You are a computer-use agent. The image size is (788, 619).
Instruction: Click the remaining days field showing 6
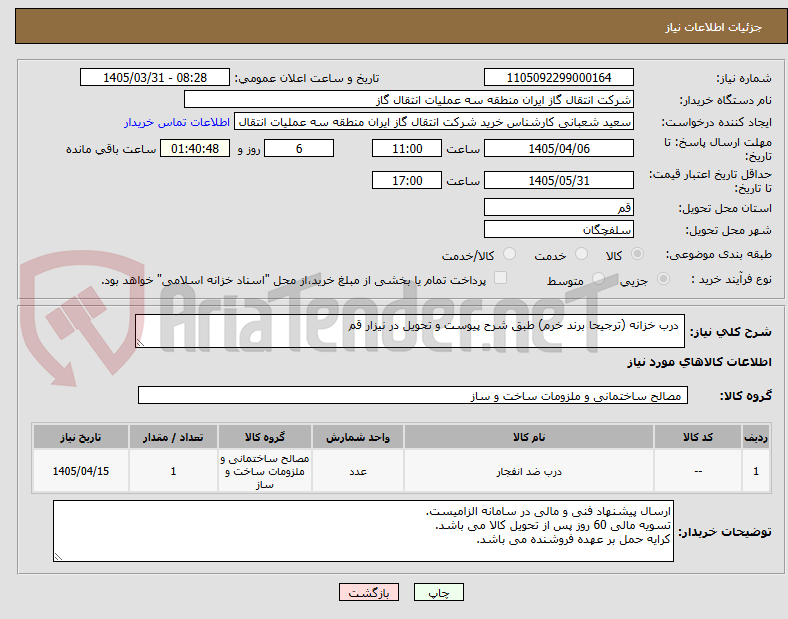pos(299,148)
